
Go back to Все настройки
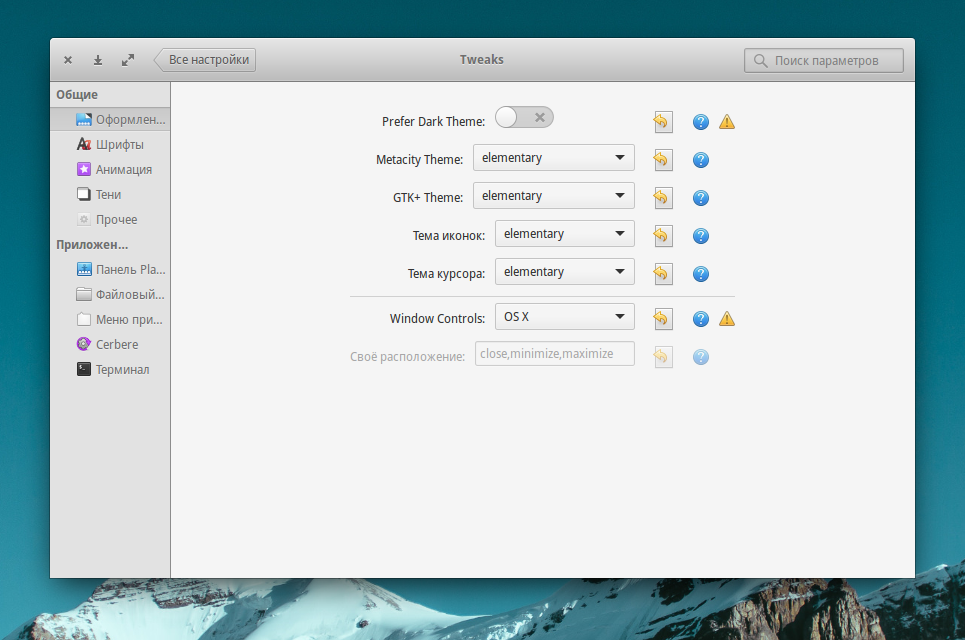[205, 60]
